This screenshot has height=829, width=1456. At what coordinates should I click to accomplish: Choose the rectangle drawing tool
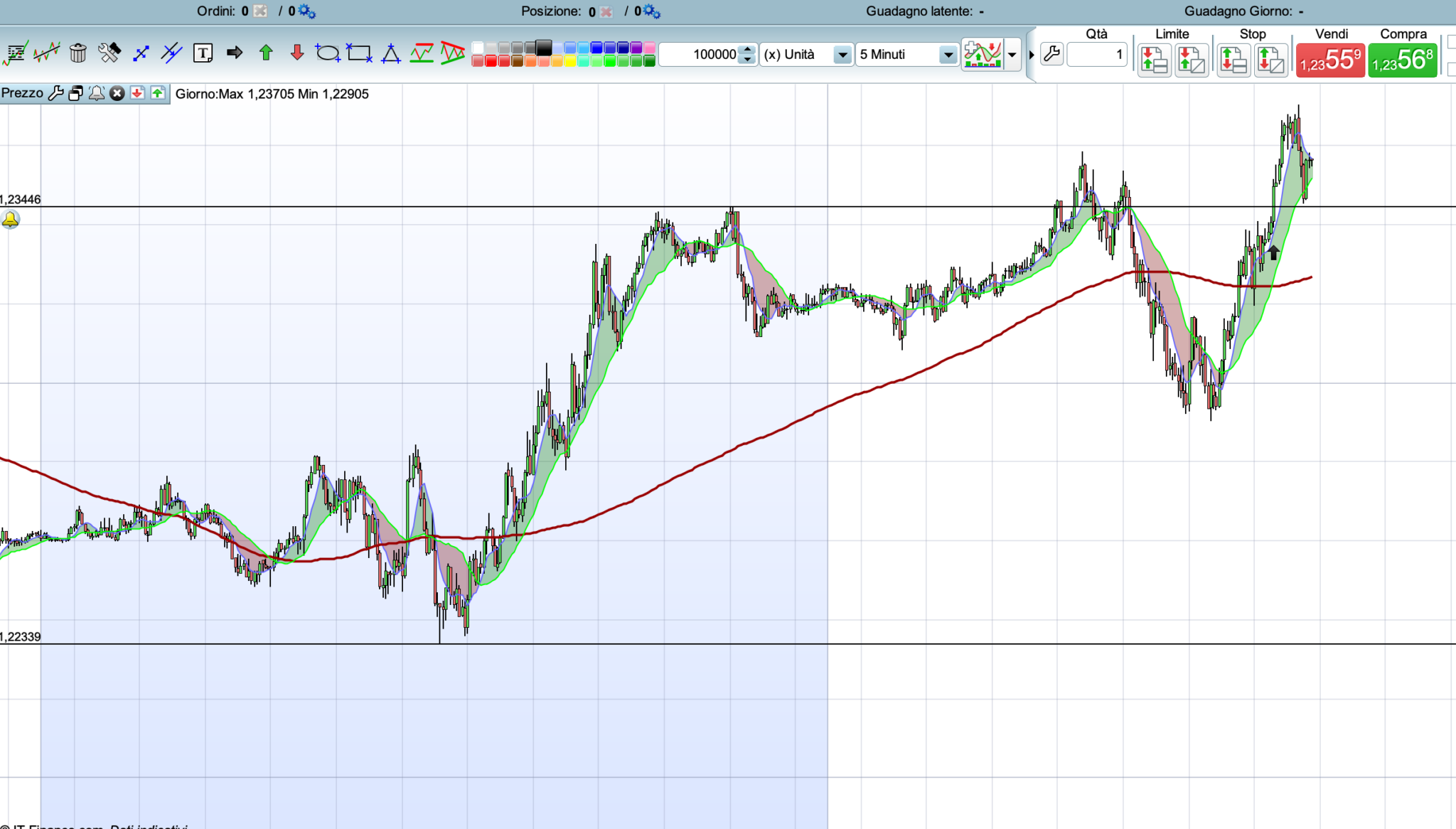pyautogui.click(x=359, y=53)
